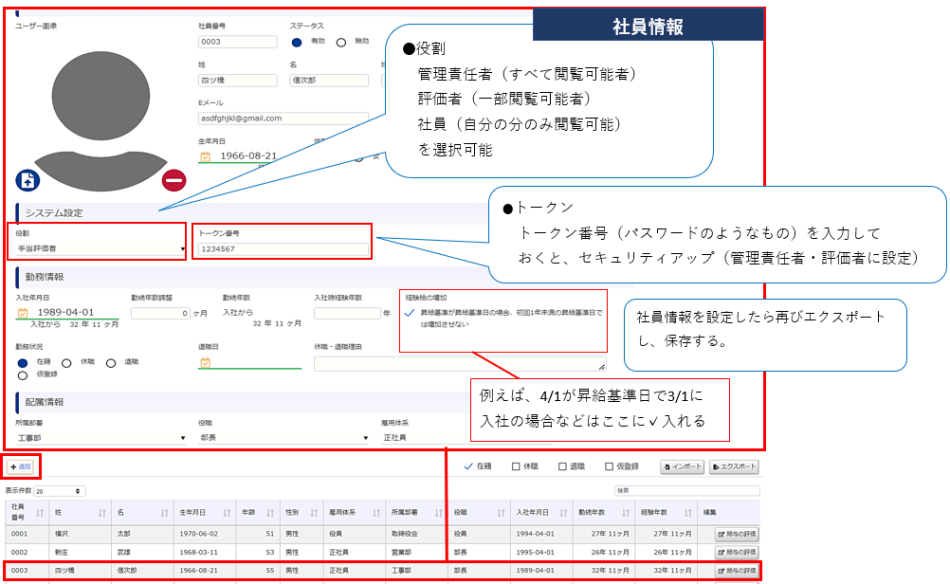Open the retirement date calendar icon
The height and width of the screenshot is (584, 950).
pyautogui.click(x=205, y=362)
